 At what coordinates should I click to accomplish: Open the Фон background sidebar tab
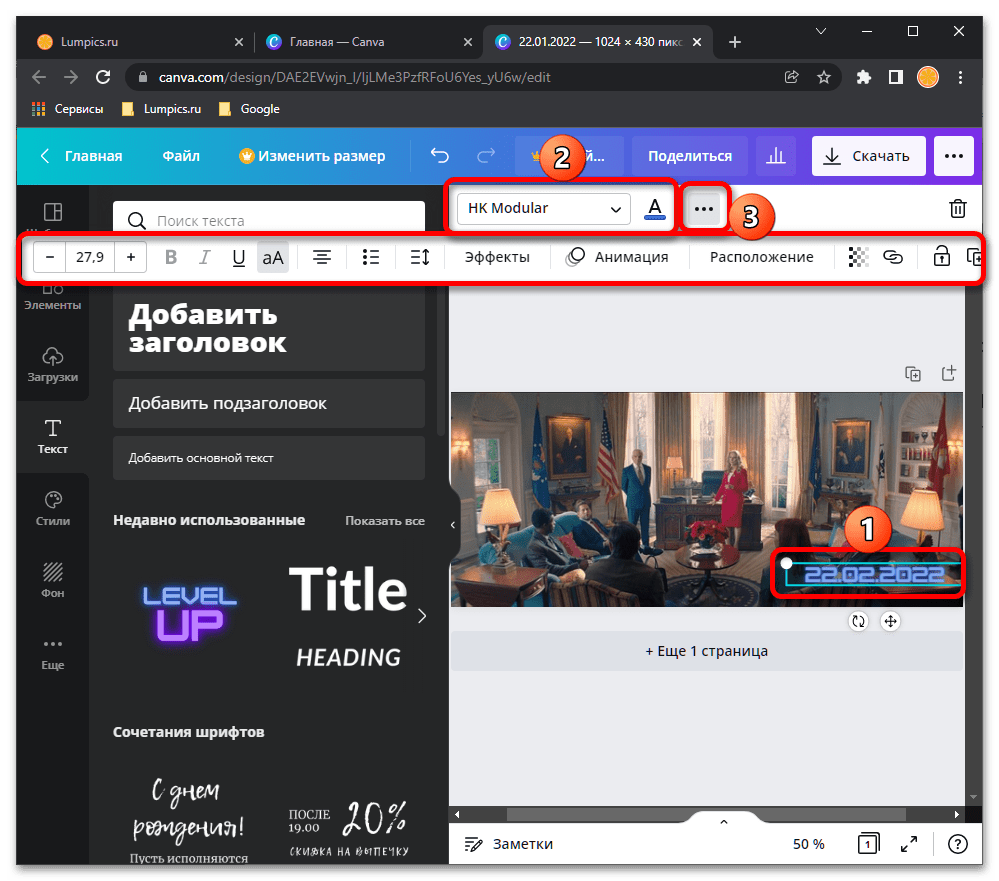click(x=53, y=580)
